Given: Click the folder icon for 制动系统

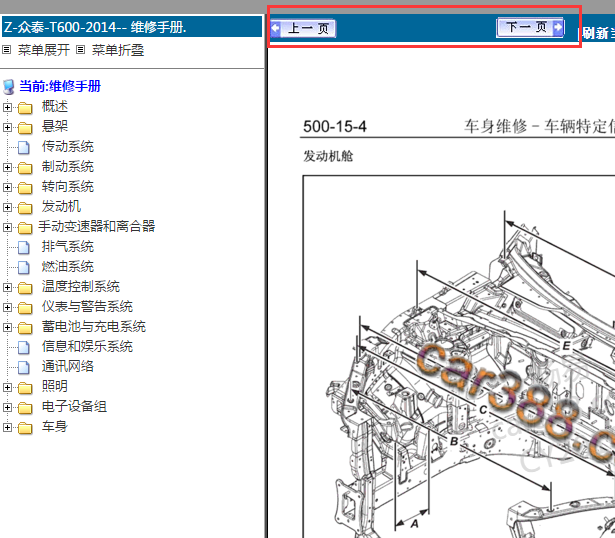Looking at the screenshot, I should click(25, 168).
